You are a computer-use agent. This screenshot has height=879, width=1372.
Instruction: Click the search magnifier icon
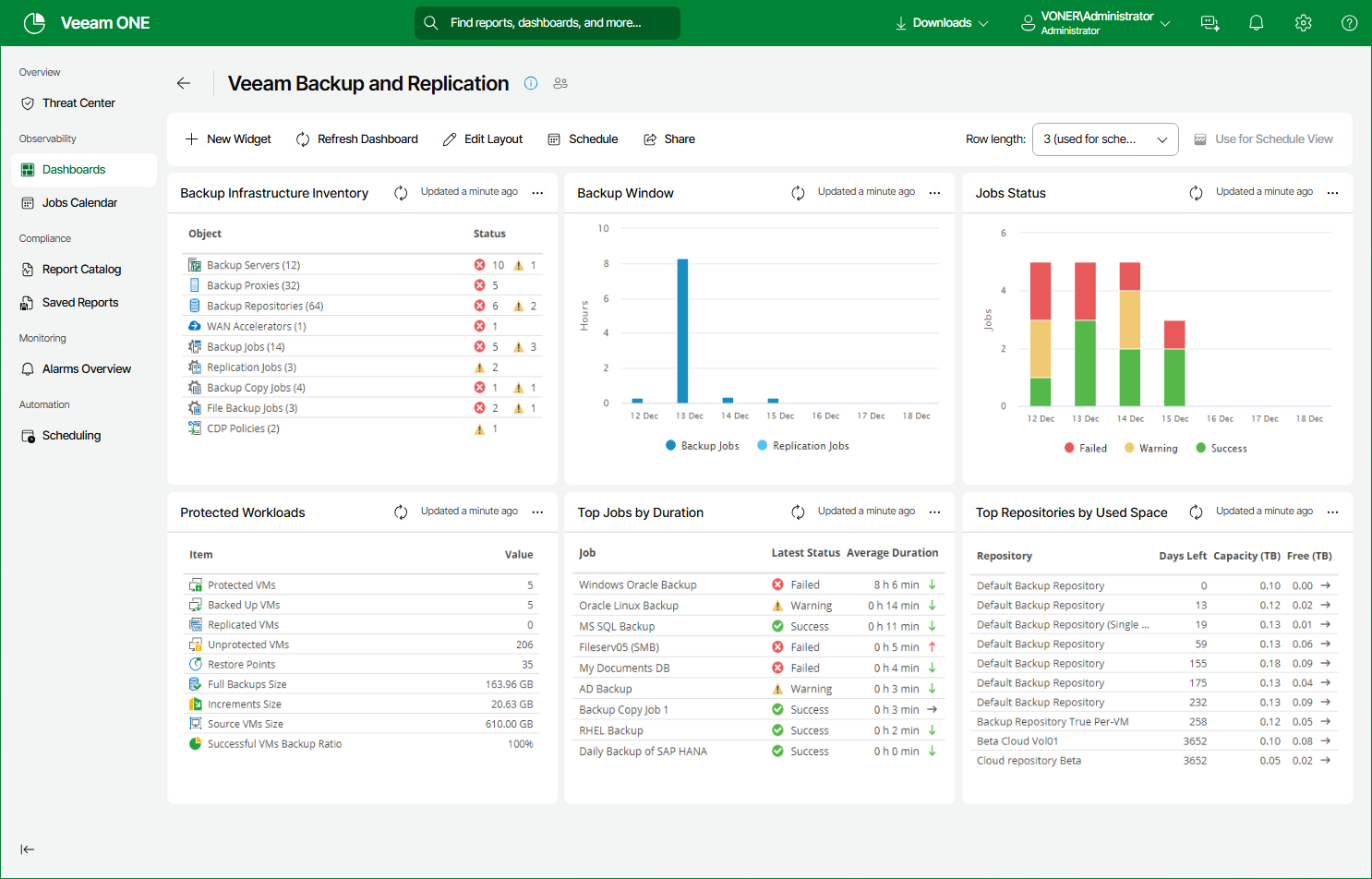coord(430,23)
